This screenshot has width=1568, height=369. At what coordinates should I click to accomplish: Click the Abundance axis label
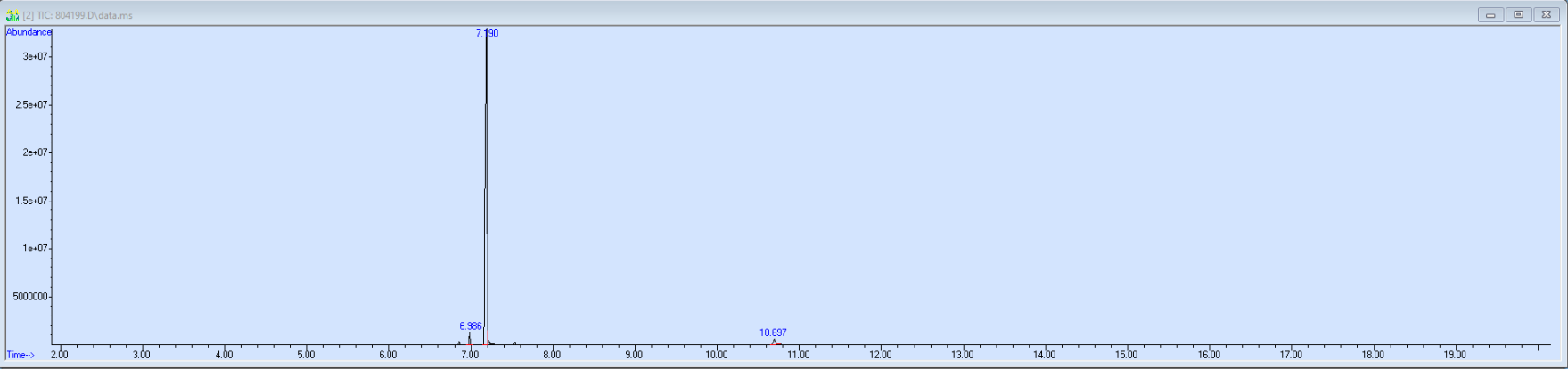pyautogui.click(x=29, y=32)
